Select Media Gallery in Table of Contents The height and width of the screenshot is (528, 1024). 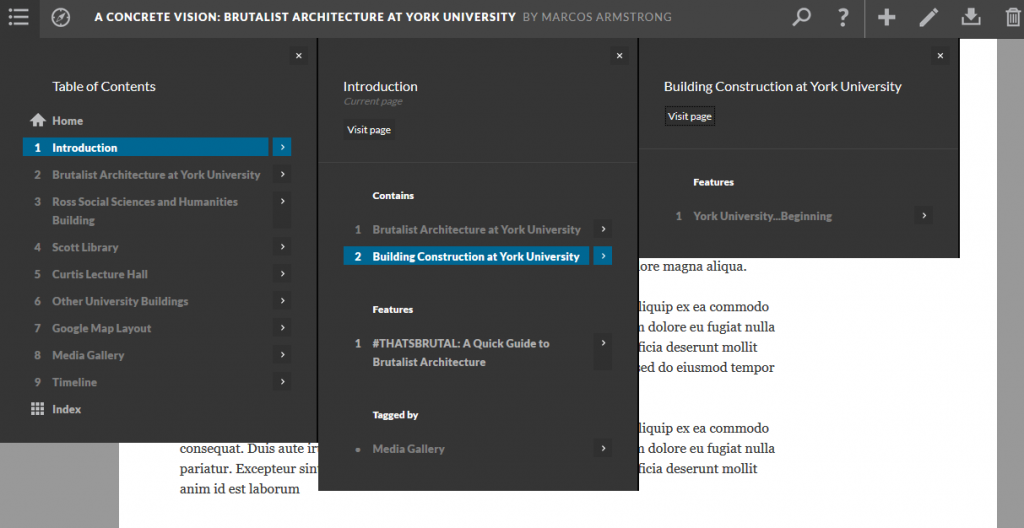pos(88,355)
